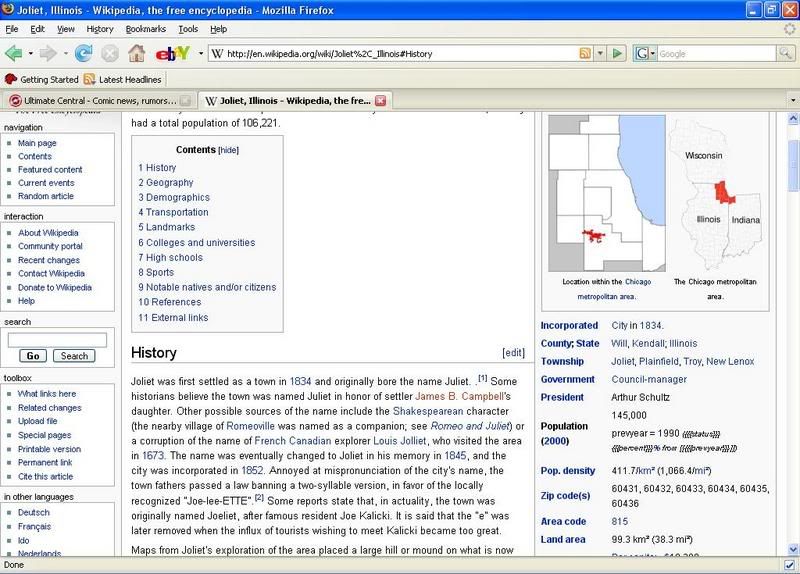Edit the History section via edit link
The height and width of the screenshot is (574, 800).
coord(513,353)
